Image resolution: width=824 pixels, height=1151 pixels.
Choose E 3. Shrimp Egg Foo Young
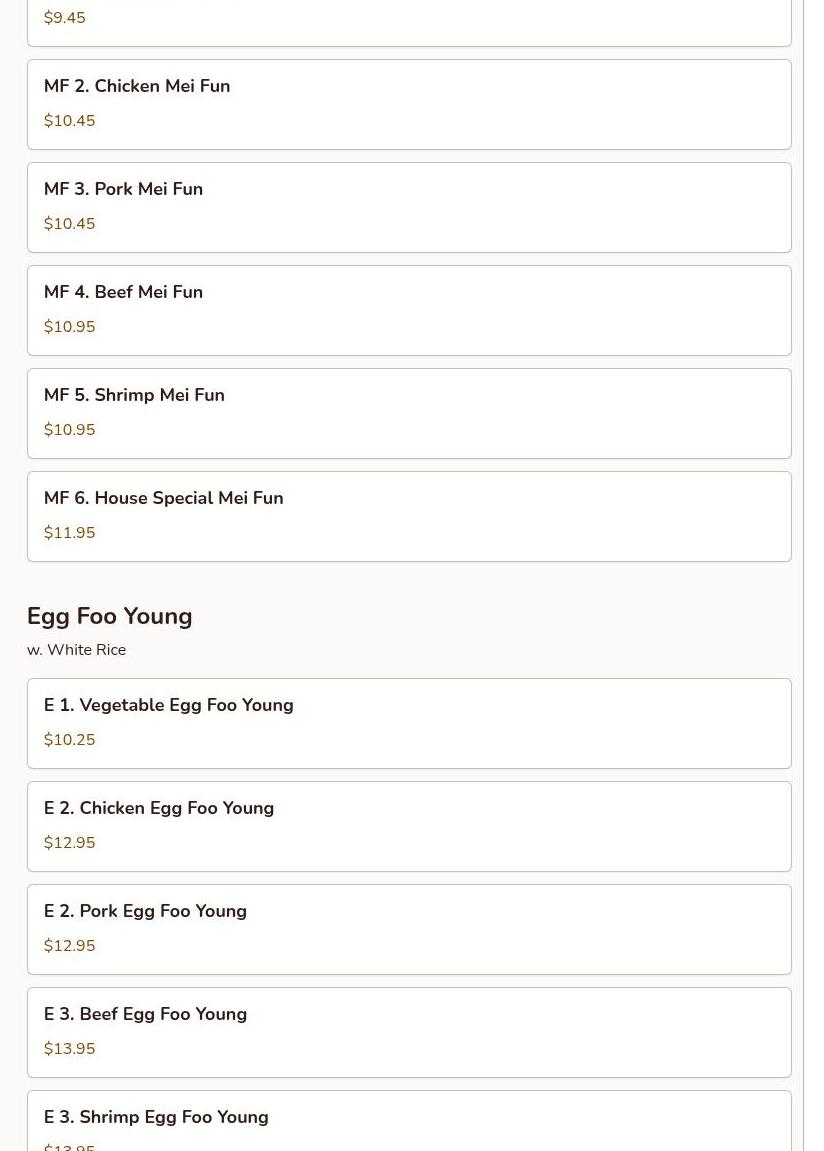click(409, 1121)
